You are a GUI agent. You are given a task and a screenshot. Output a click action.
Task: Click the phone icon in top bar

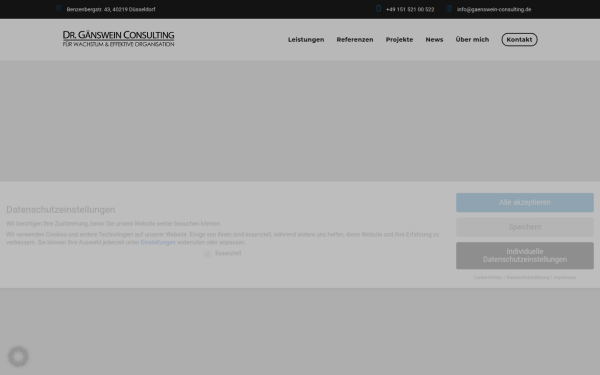pos(378,9)
